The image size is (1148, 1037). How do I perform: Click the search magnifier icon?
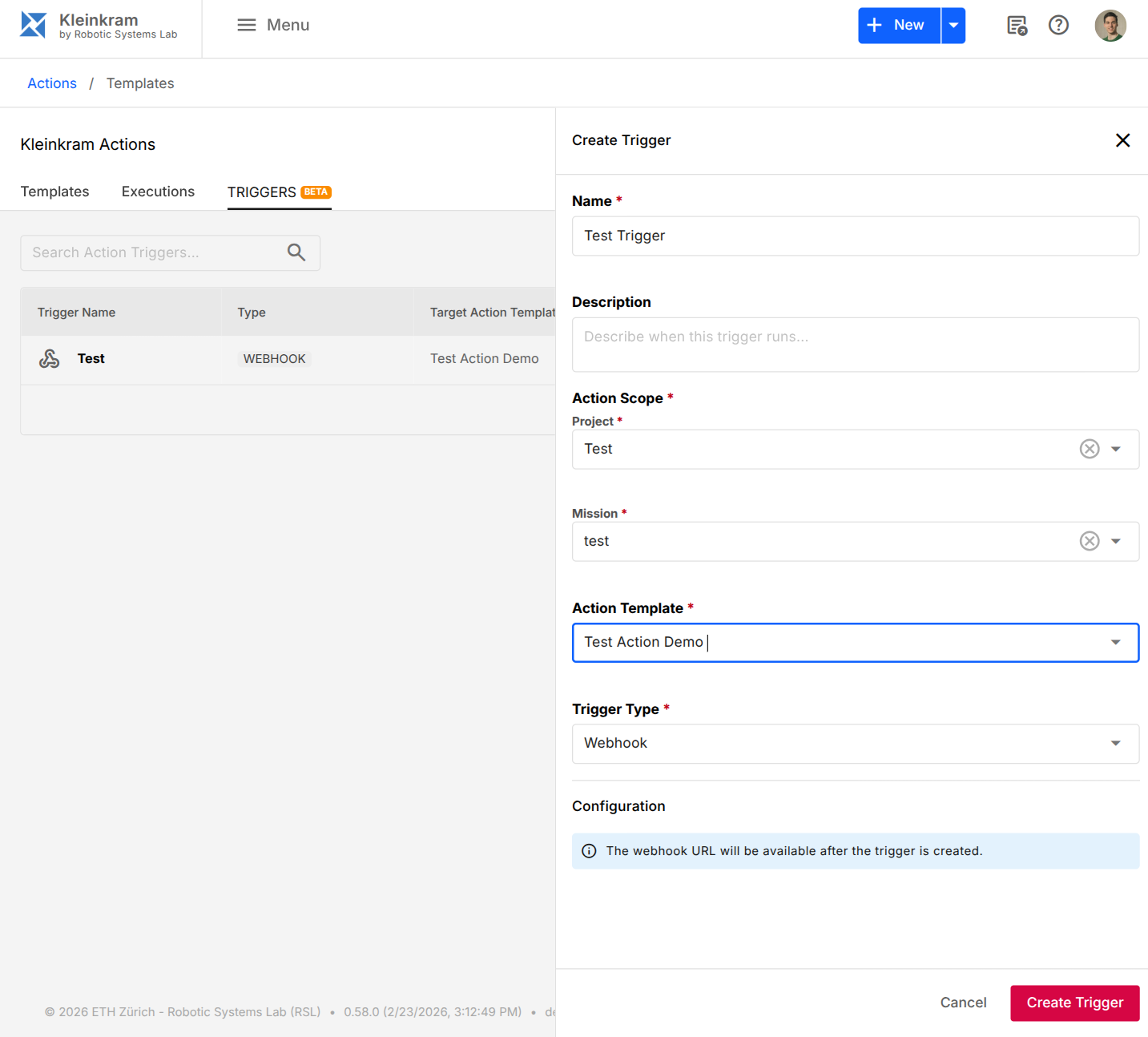[x=296, y=252]
